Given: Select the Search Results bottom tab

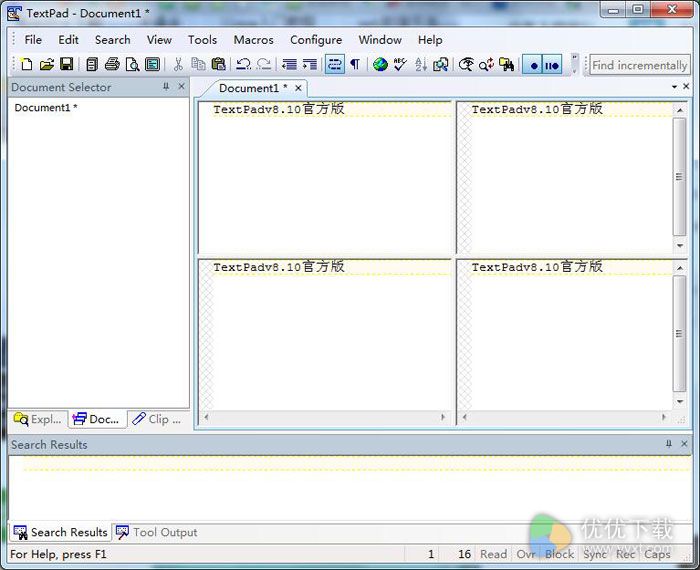Looking at the screenshot, I should point(61,532).
